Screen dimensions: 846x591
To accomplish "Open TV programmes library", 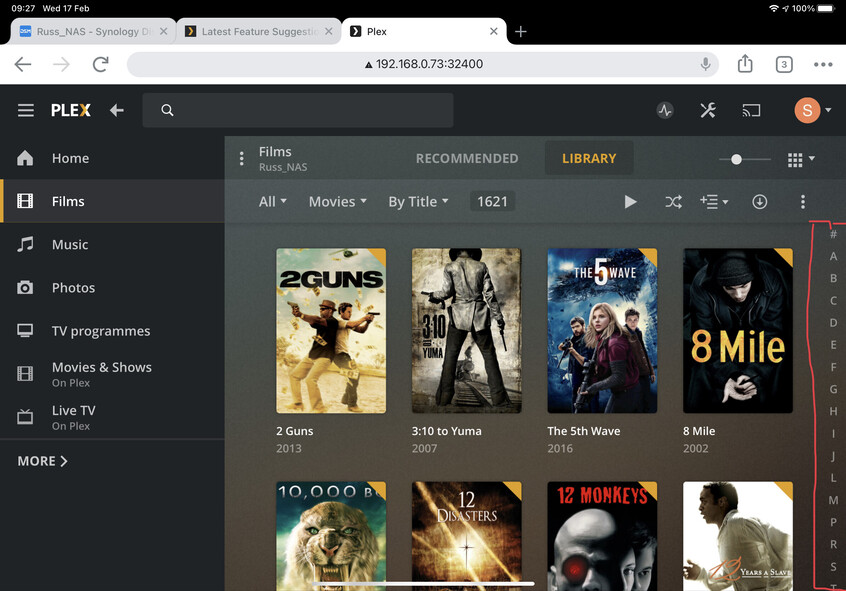I will [112, 331].
